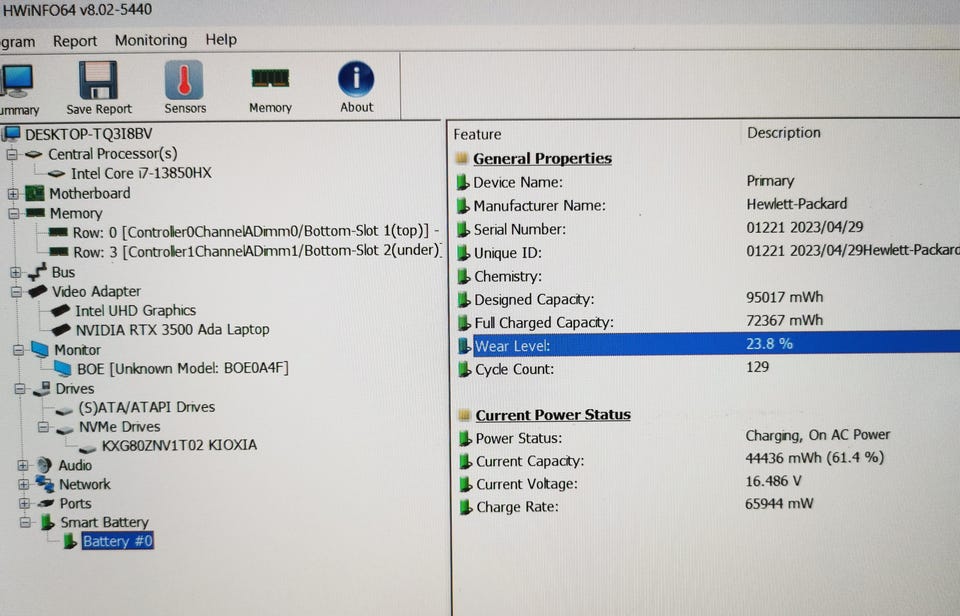Select (S)ATA/ATAPI Drives entry
The width and height of the screenshot is (960, 616).
pos(146,407)
